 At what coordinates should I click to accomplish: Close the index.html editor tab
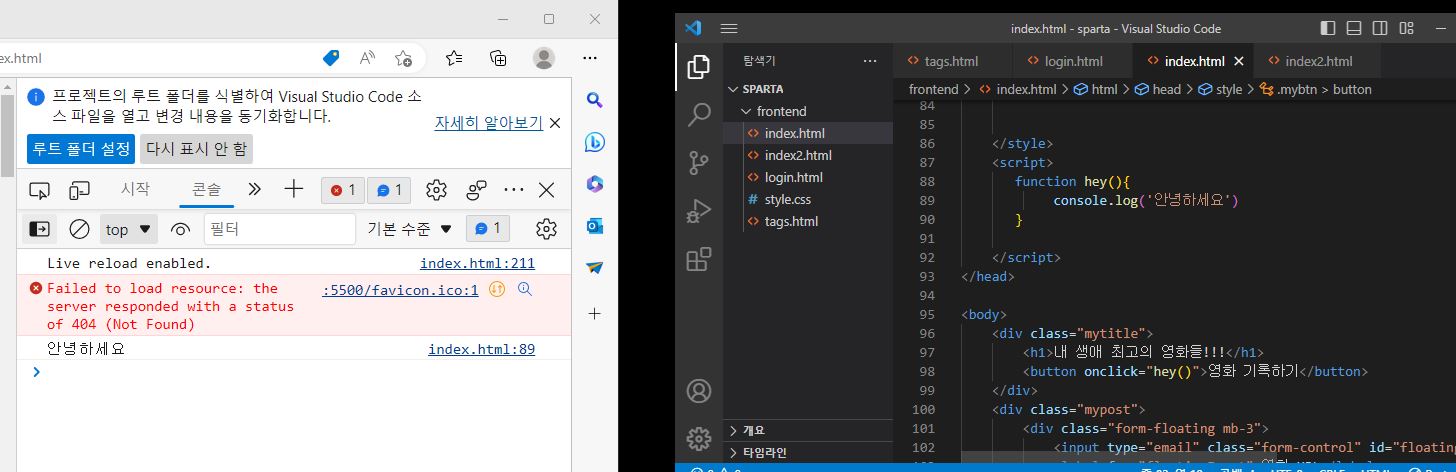pyautogui.click(x=1238, y=61)
